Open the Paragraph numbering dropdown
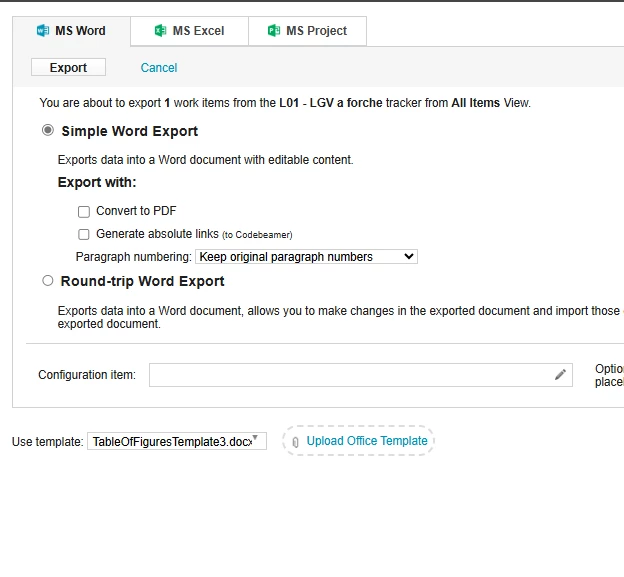This screenshot has width=624, height=577. coord(306,257)
